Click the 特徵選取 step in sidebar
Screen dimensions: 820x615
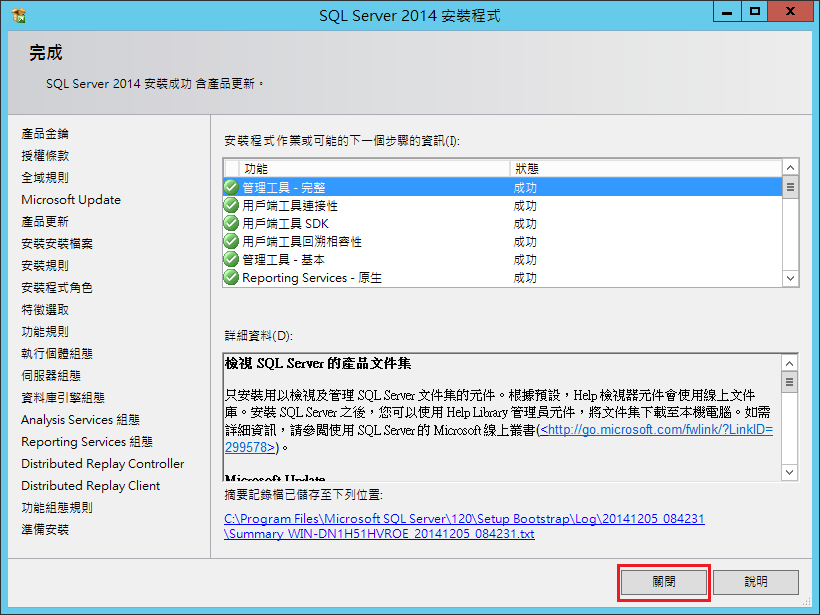point(45,310)
